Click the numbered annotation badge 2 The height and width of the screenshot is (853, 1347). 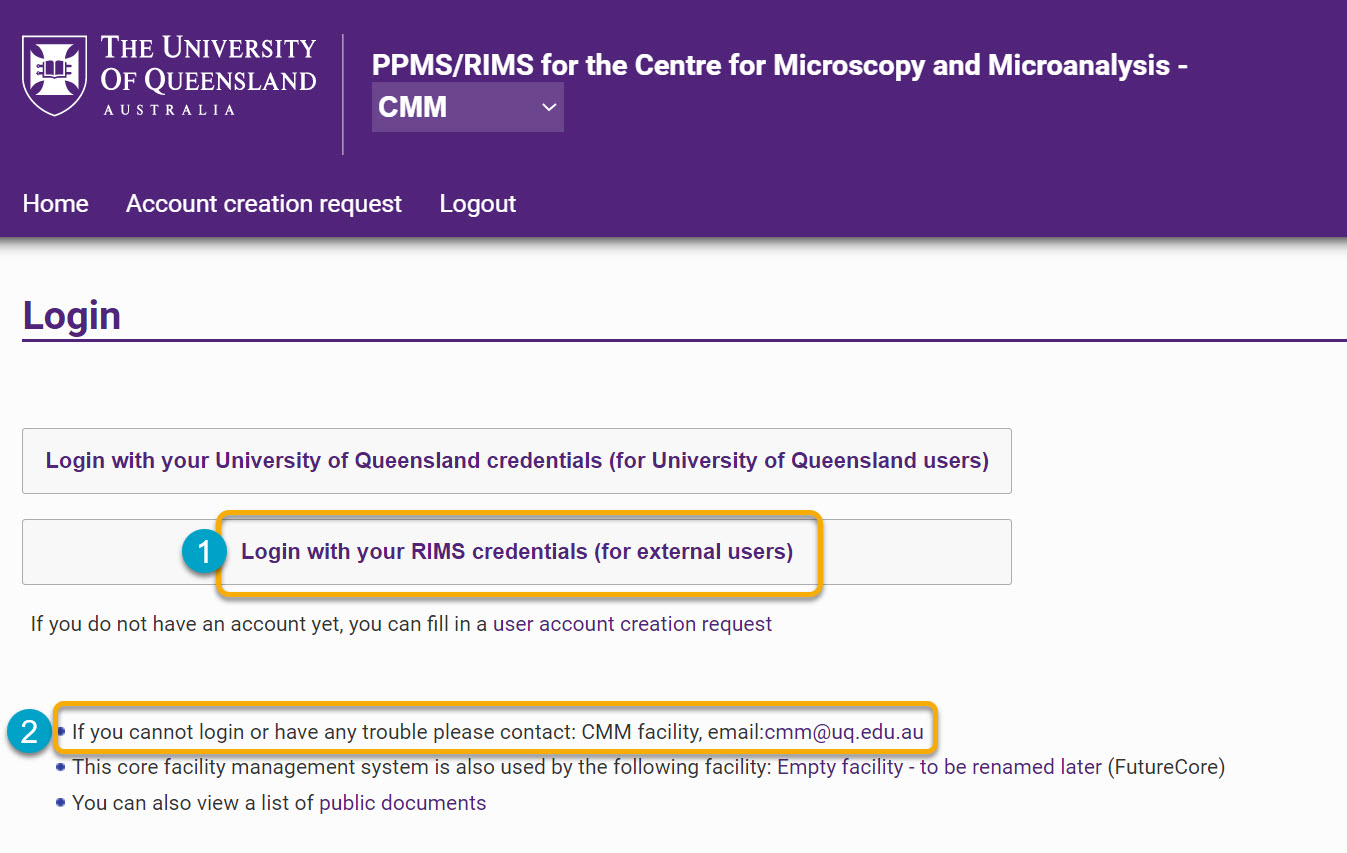click(x=30, y=731)
